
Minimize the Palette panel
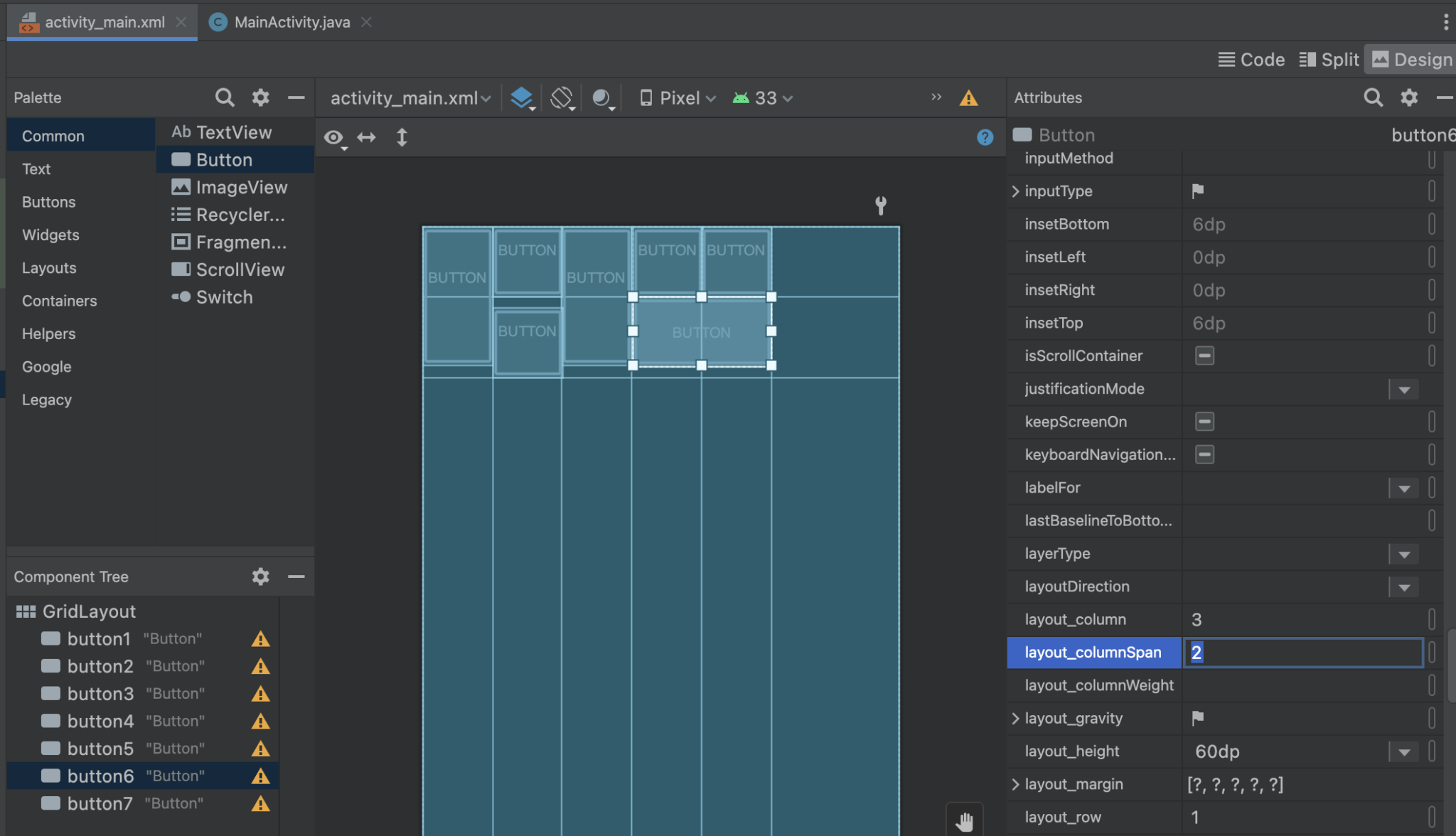coord(296,97)
